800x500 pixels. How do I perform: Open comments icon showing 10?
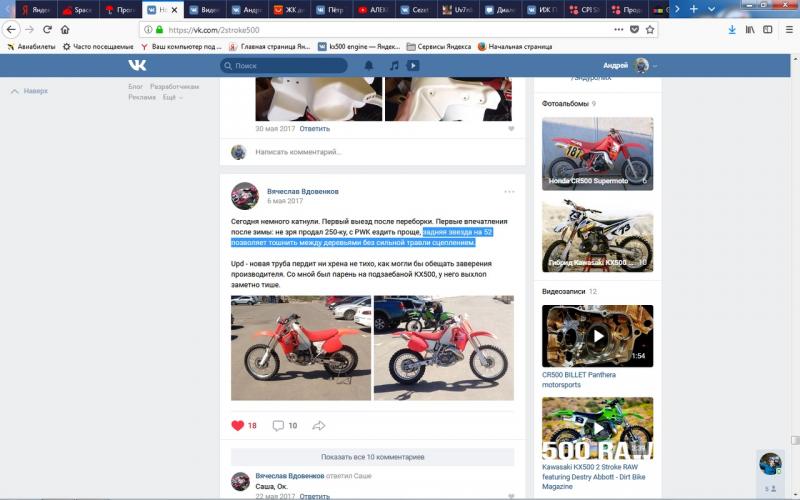(x=278, y=426)
